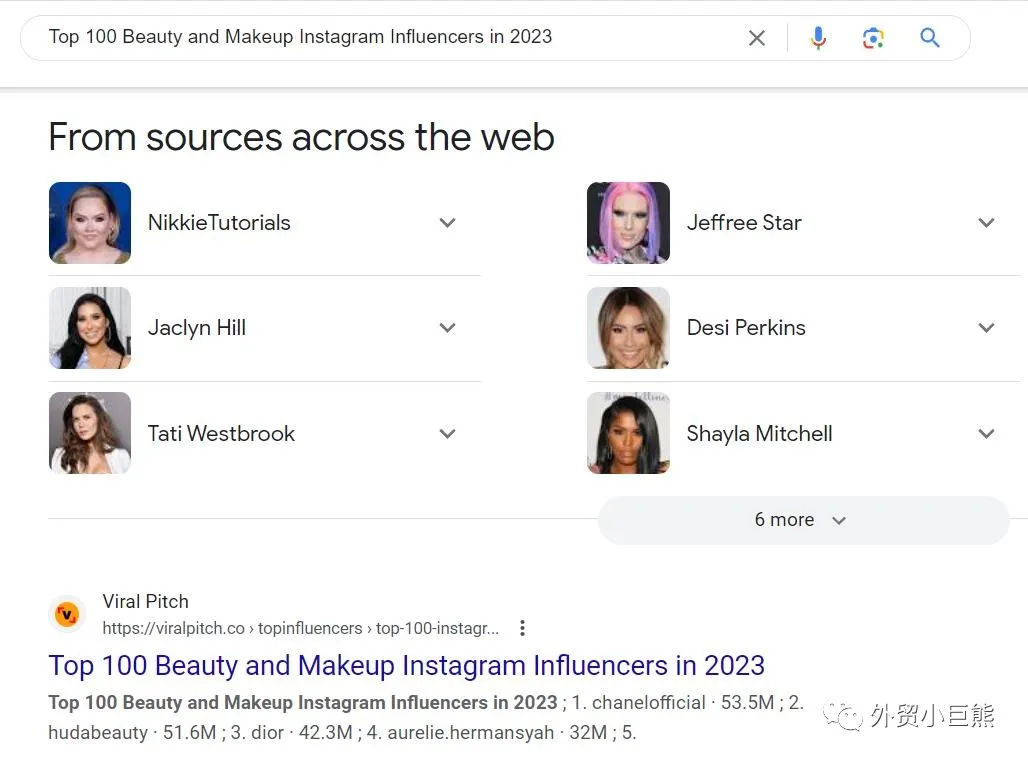
Task: Click the blue magnifier search button
Action: click(930, 38)
